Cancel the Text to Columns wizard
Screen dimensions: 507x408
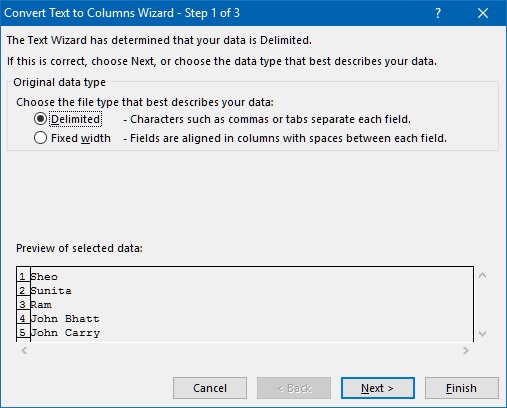coord(210,388)
